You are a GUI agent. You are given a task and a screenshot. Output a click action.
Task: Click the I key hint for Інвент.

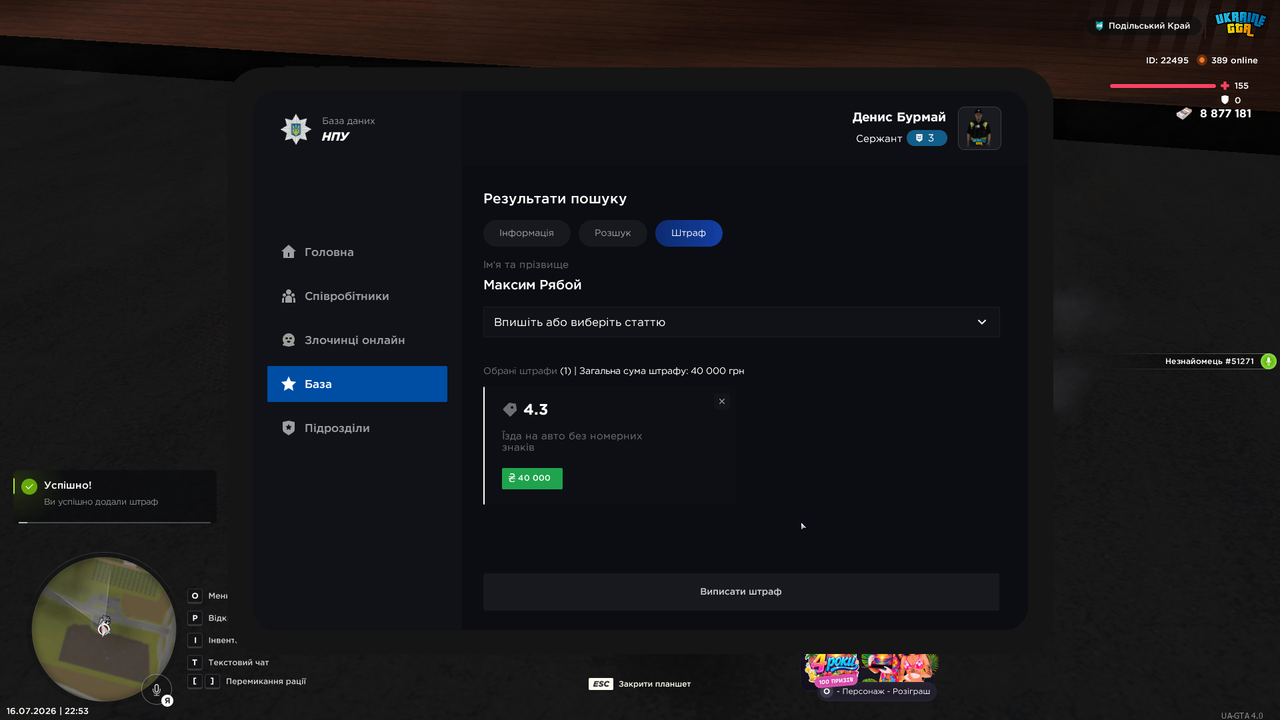195,640
